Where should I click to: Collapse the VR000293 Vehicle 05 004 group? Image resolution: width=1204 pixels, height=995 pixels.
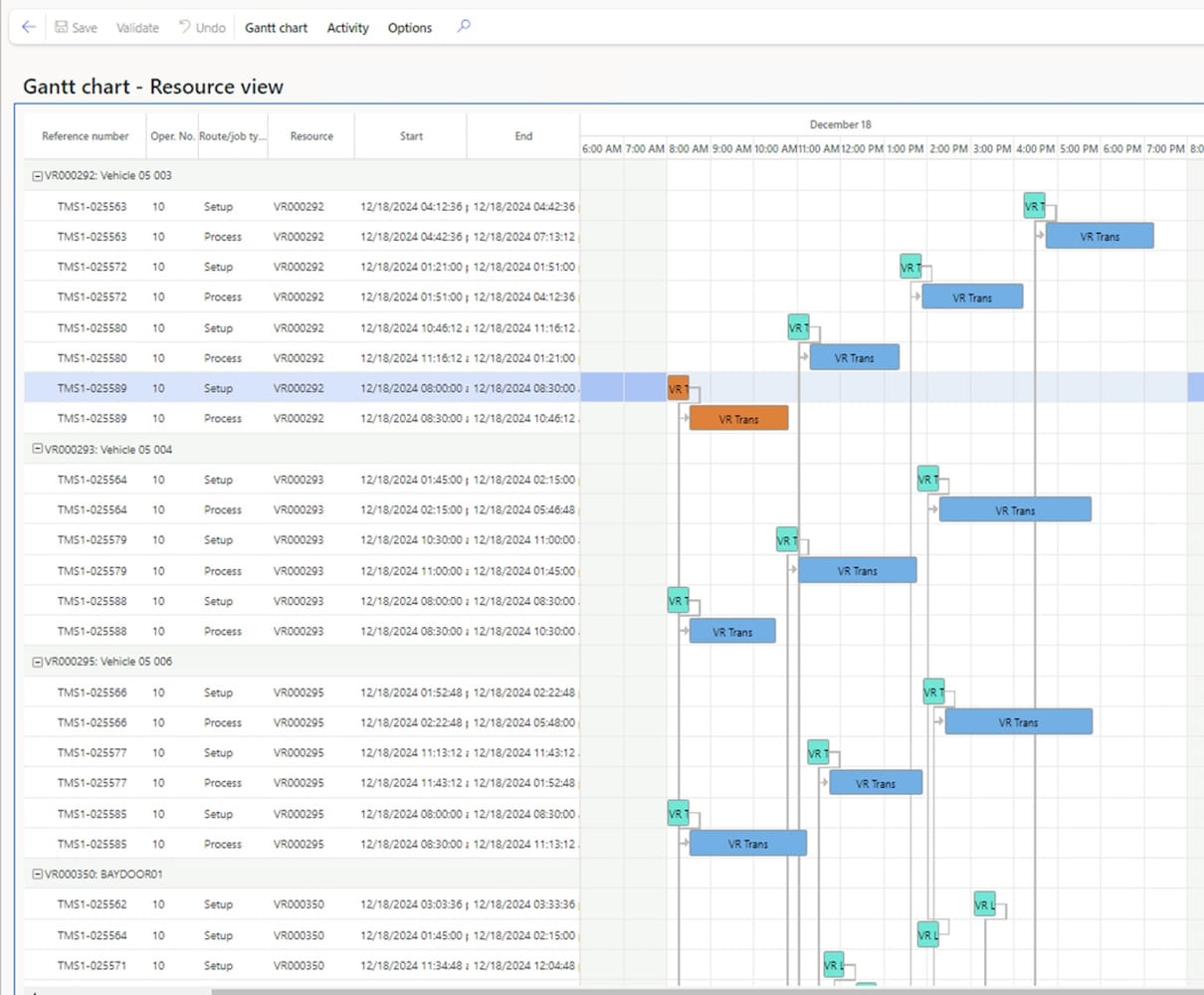point(38,449)
